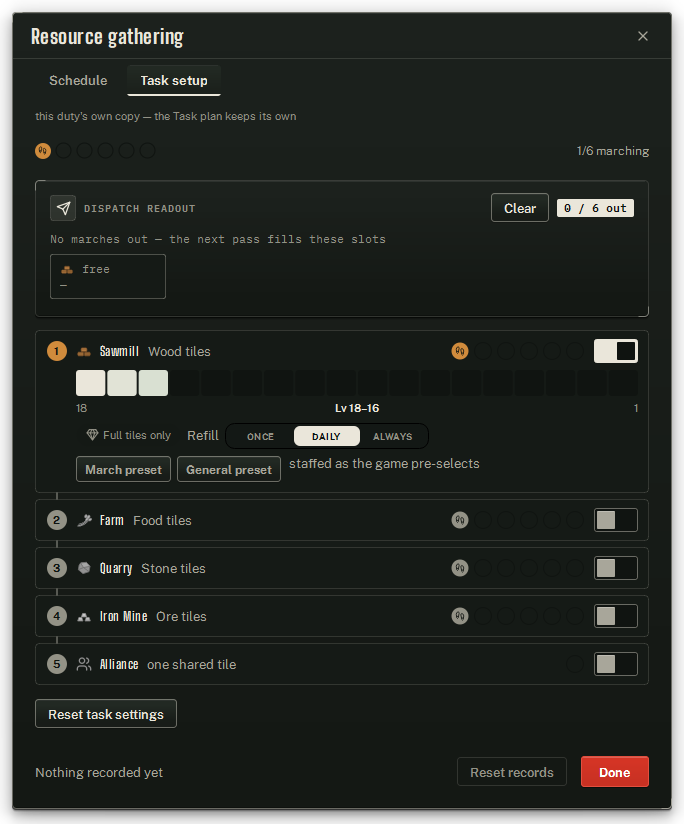
Task: Toggle Full tiles only option
Action: coord(129,436)
